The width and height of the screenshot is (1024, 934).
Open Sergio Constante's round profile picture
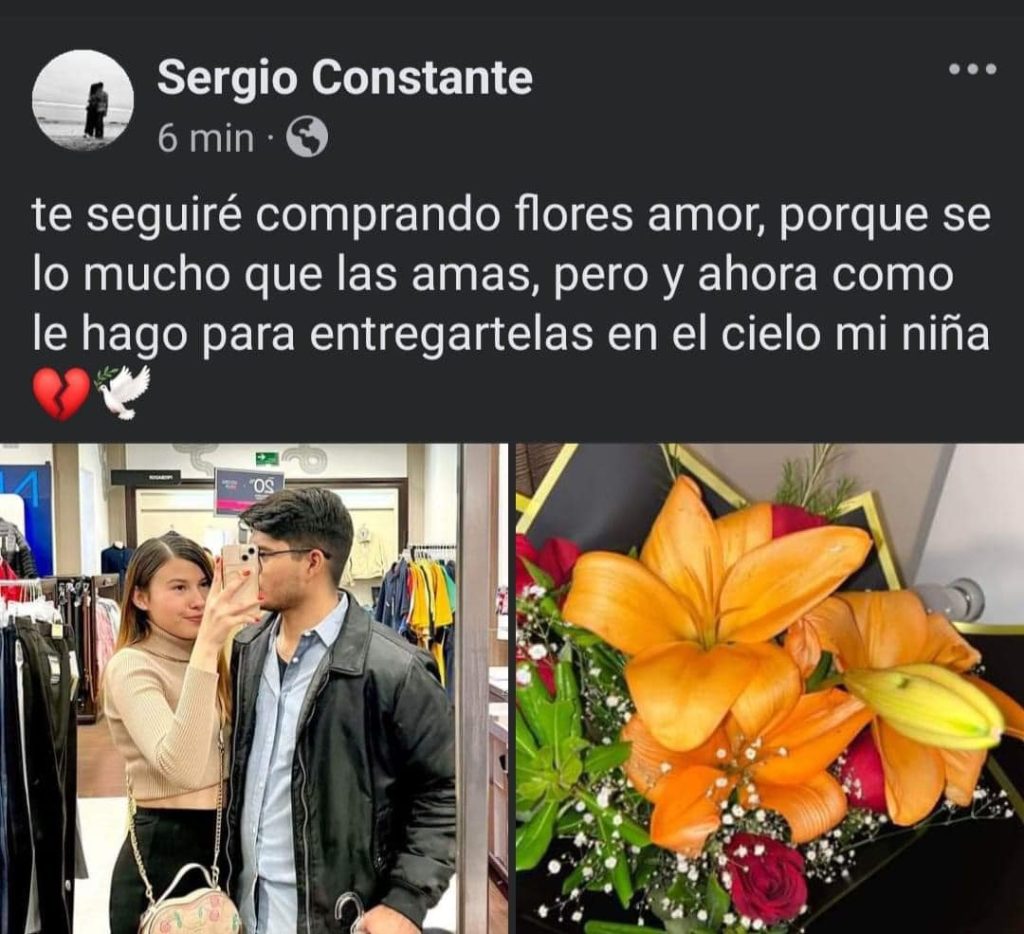pos(83,101)
